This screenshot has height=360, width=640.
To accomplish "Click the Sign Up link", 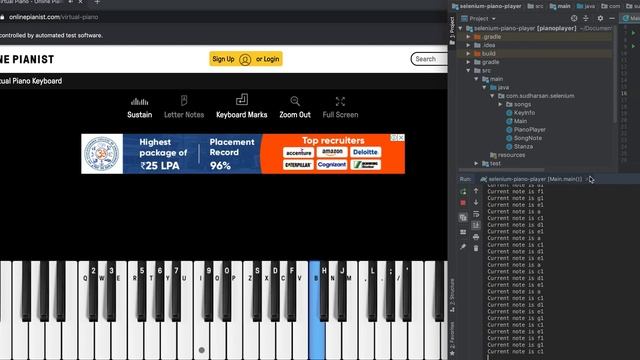I will click(223, 59).
